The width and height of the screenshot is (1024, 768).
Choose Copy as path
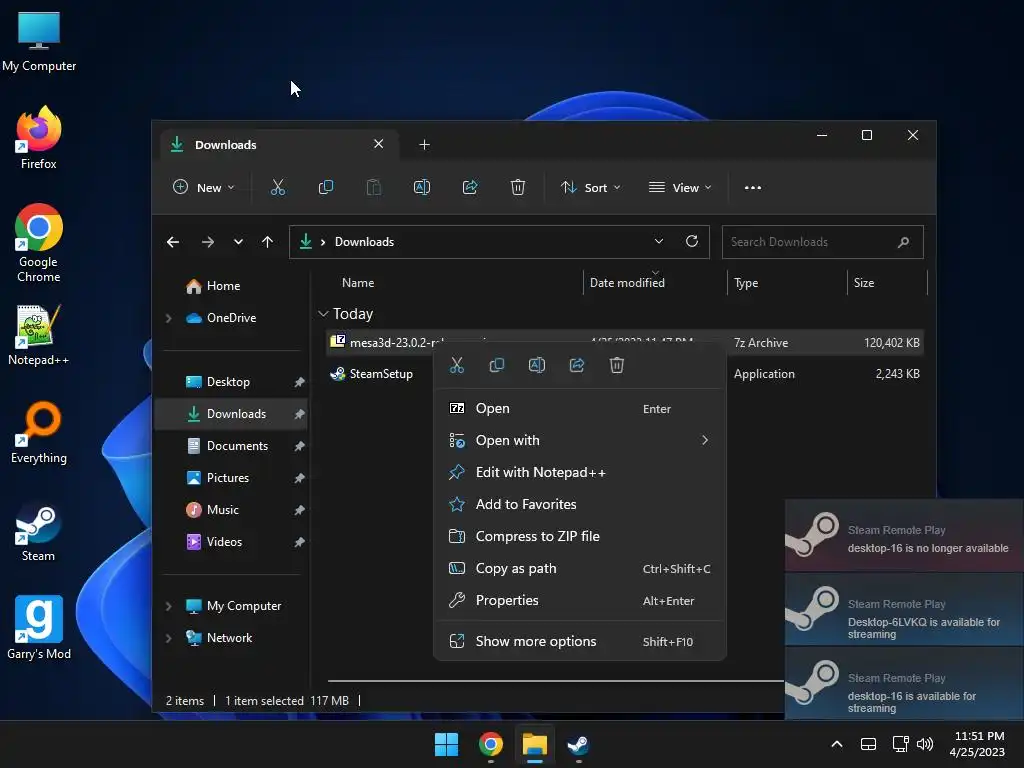pos(579,568)
